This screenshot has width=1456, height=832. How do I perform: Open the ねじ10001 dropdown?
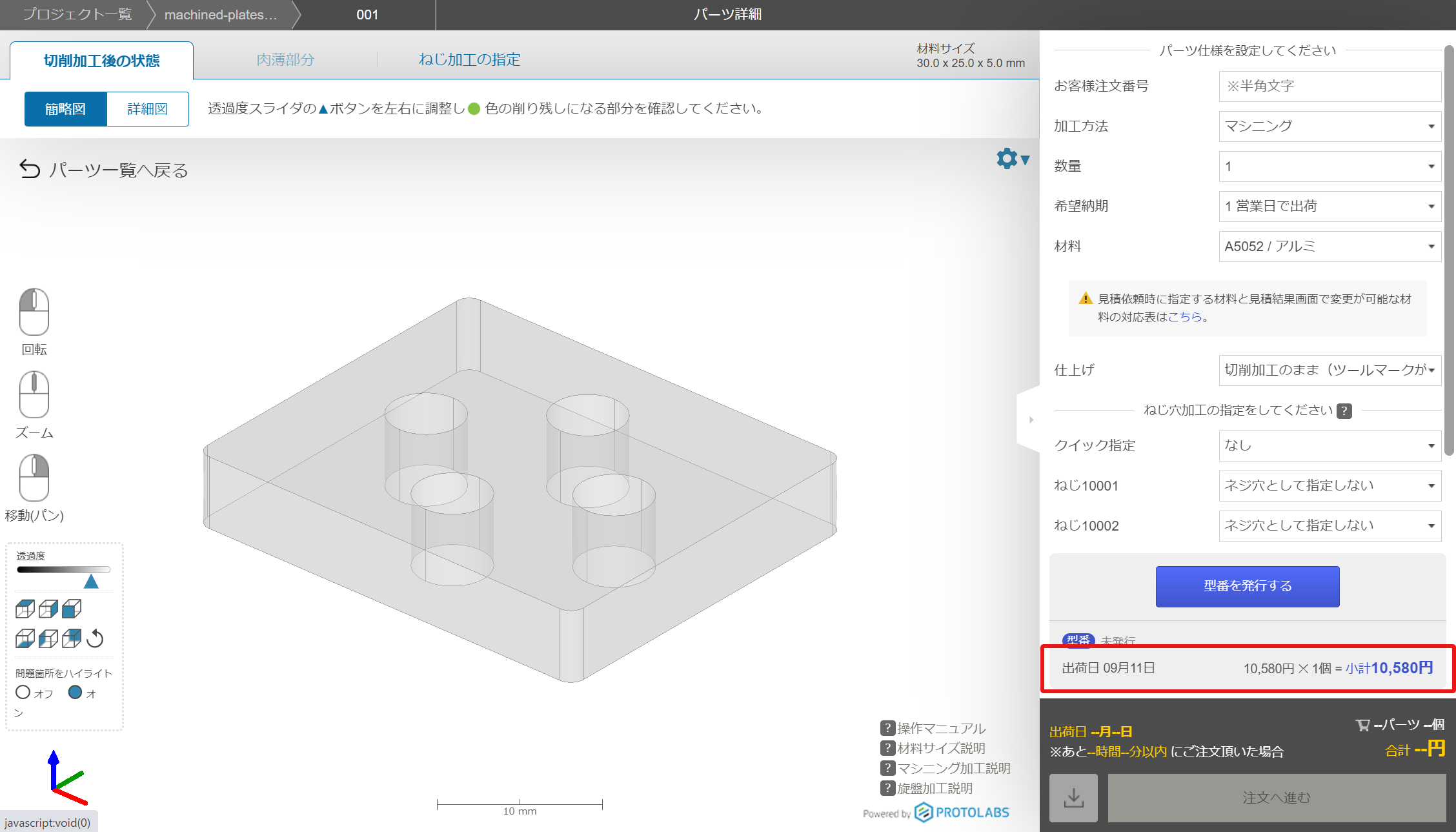point(1330,485)
